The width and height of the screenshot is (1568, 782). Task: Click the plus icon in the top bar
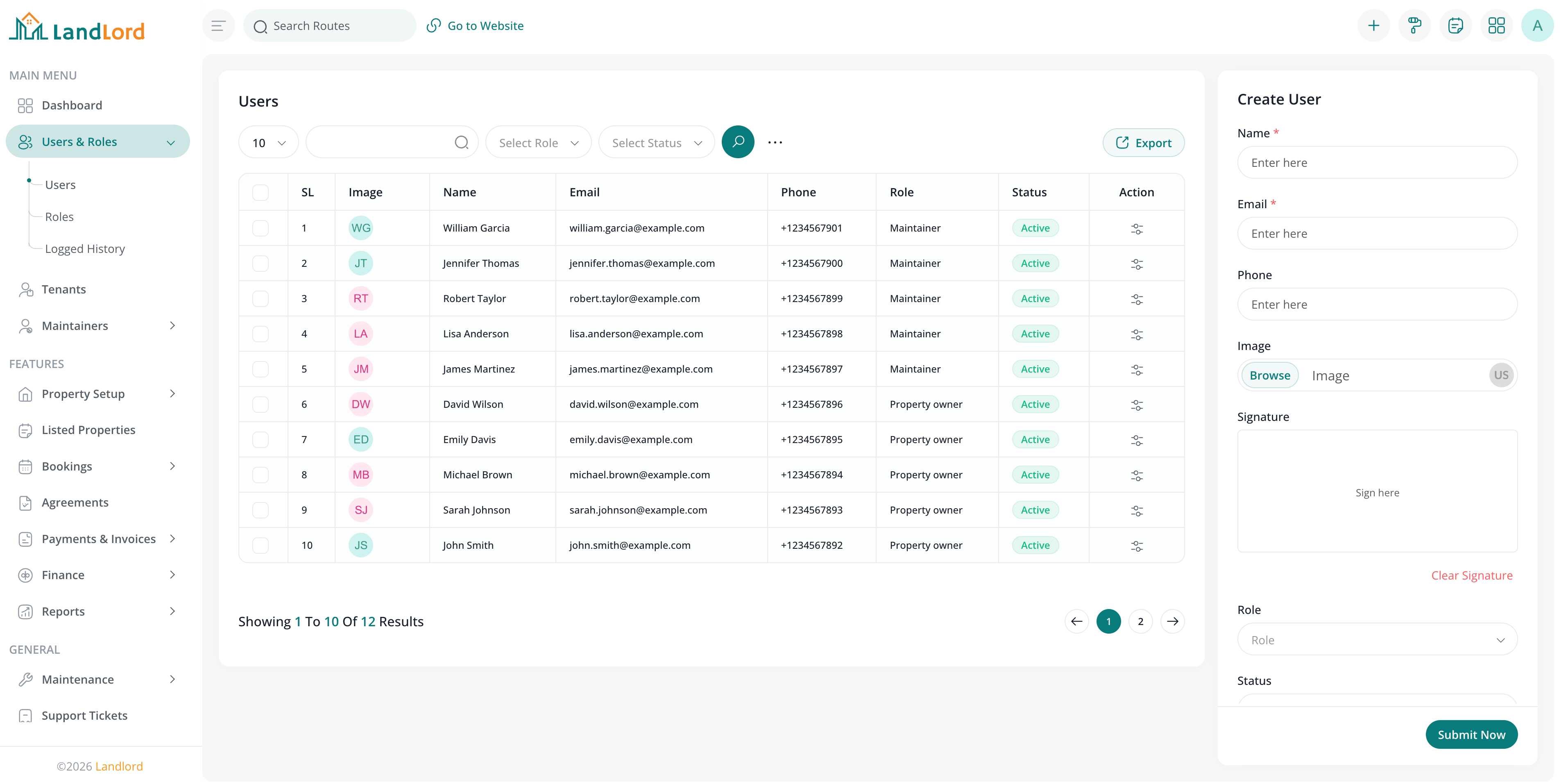(1374, 25)
